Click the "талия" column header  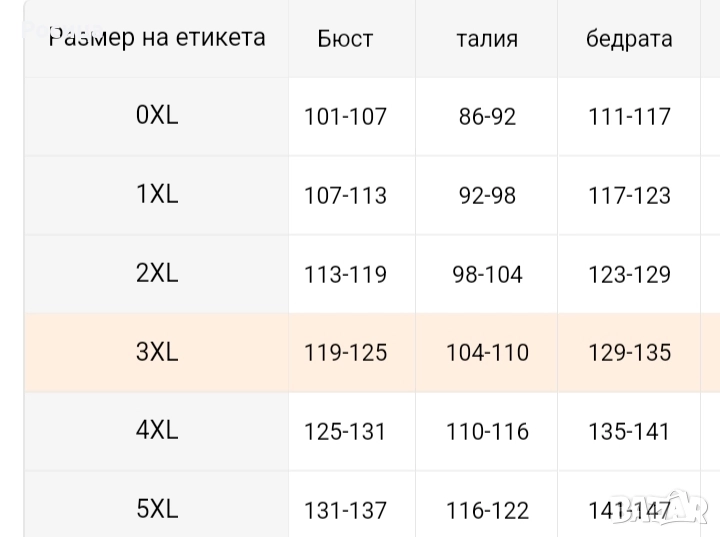[x=487, y=39]
